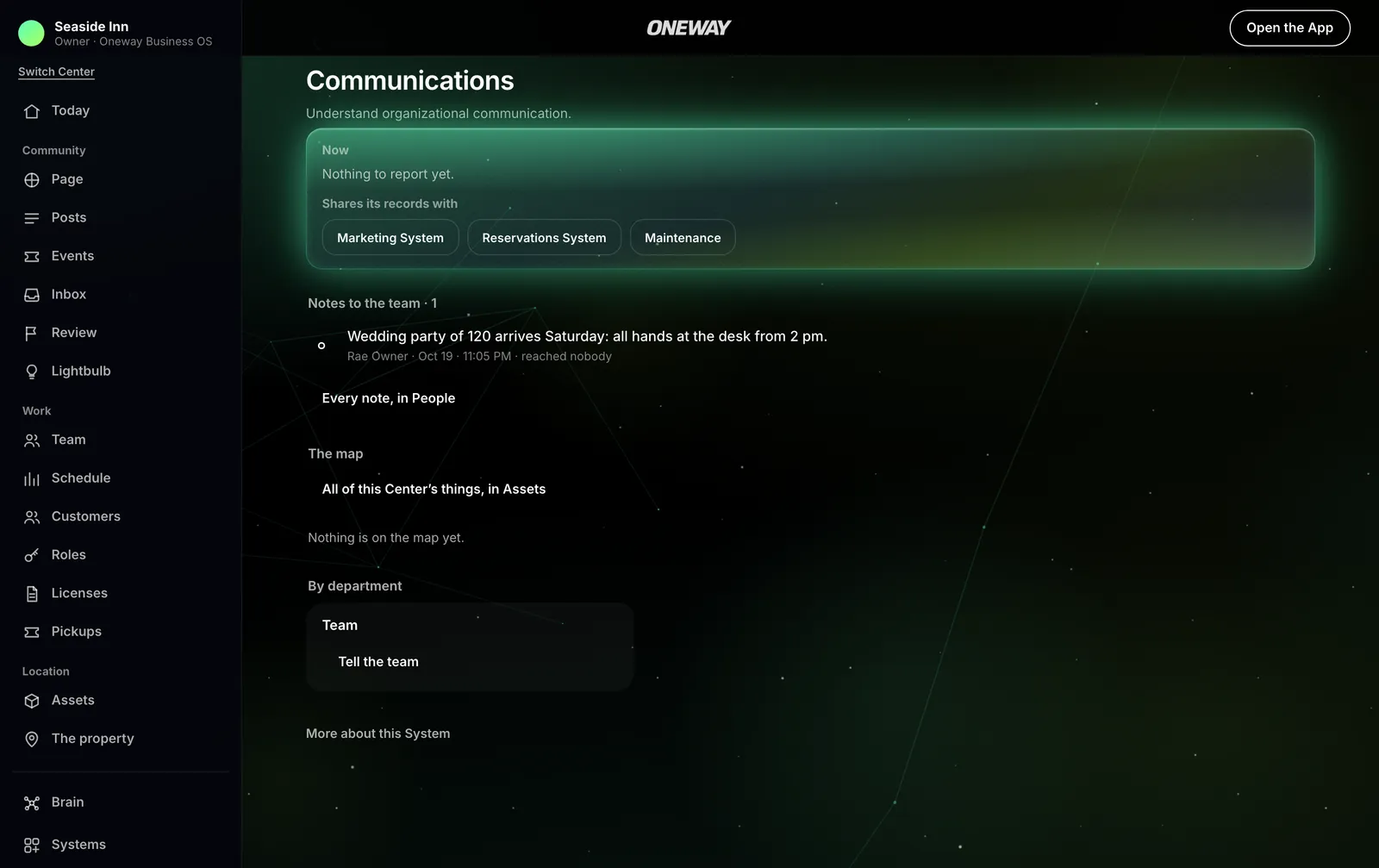Viewport: 1379px width, 868px height.
Task: Click the Team department card heading
Action: click(340, 625)
